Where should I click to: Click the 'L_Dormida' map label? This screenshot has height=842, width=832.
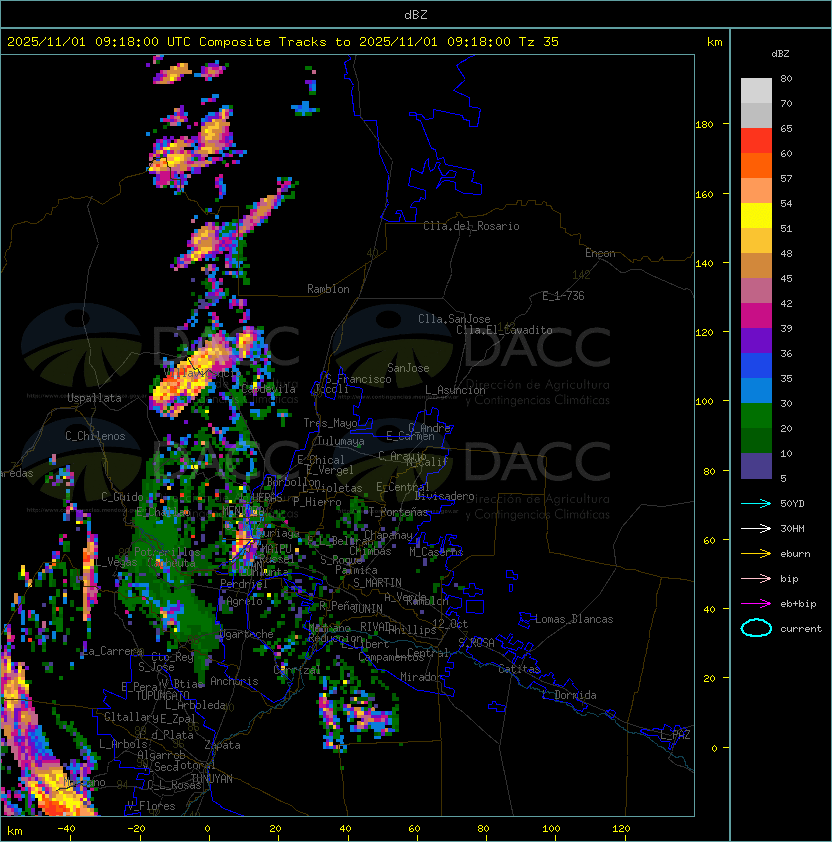[x=569, y=695]
